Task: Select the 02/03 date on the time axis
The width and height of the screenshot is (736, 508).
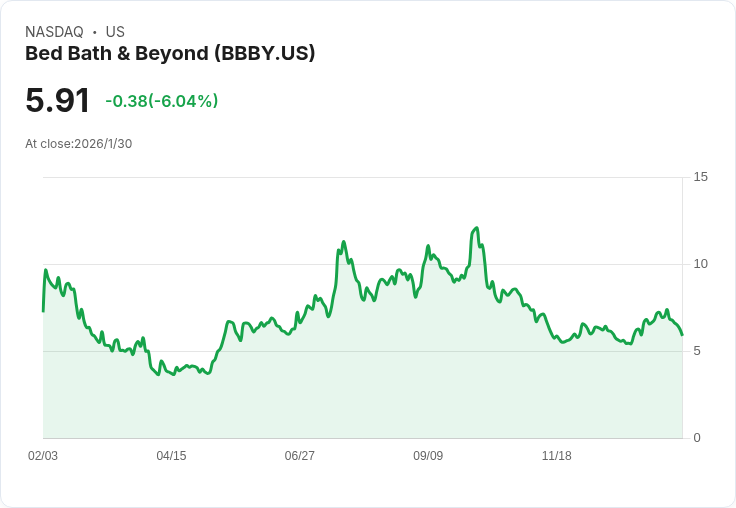Action: 43,456
